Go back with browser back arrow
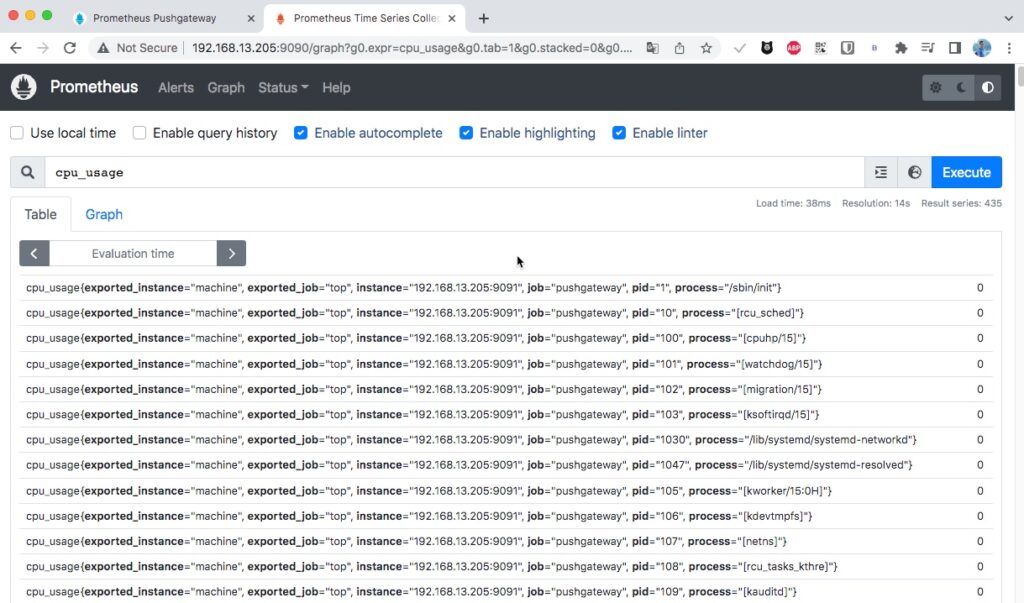The image size is (1024, 603). pos(16,48)
